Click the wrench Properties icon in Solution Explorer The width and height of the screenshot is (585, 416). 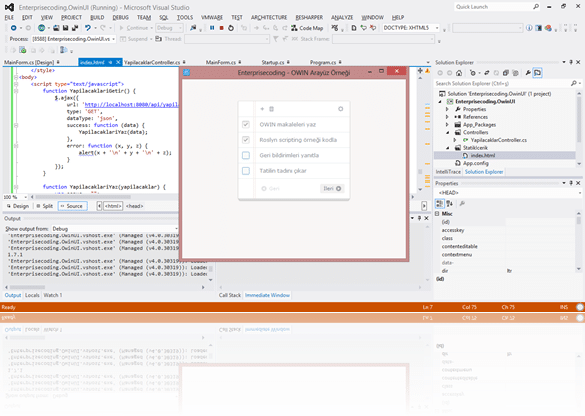pyautogui.click(x=528, y=73)
